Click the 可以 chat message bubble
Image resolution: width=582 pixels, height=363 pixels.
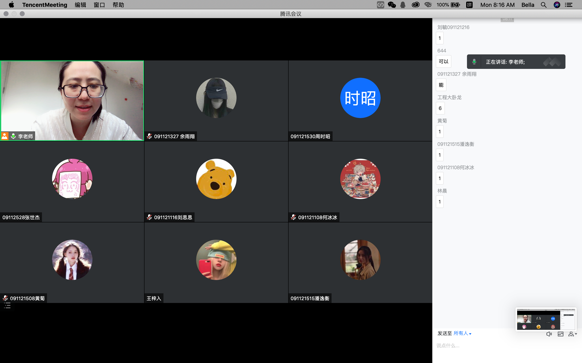444,62
